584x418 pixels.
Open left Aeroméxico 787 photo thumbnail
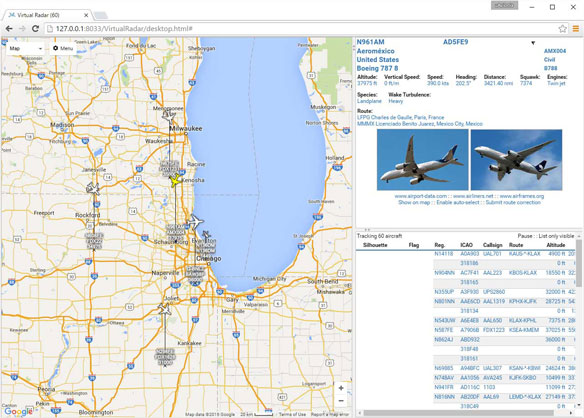(x=422, y=160)
